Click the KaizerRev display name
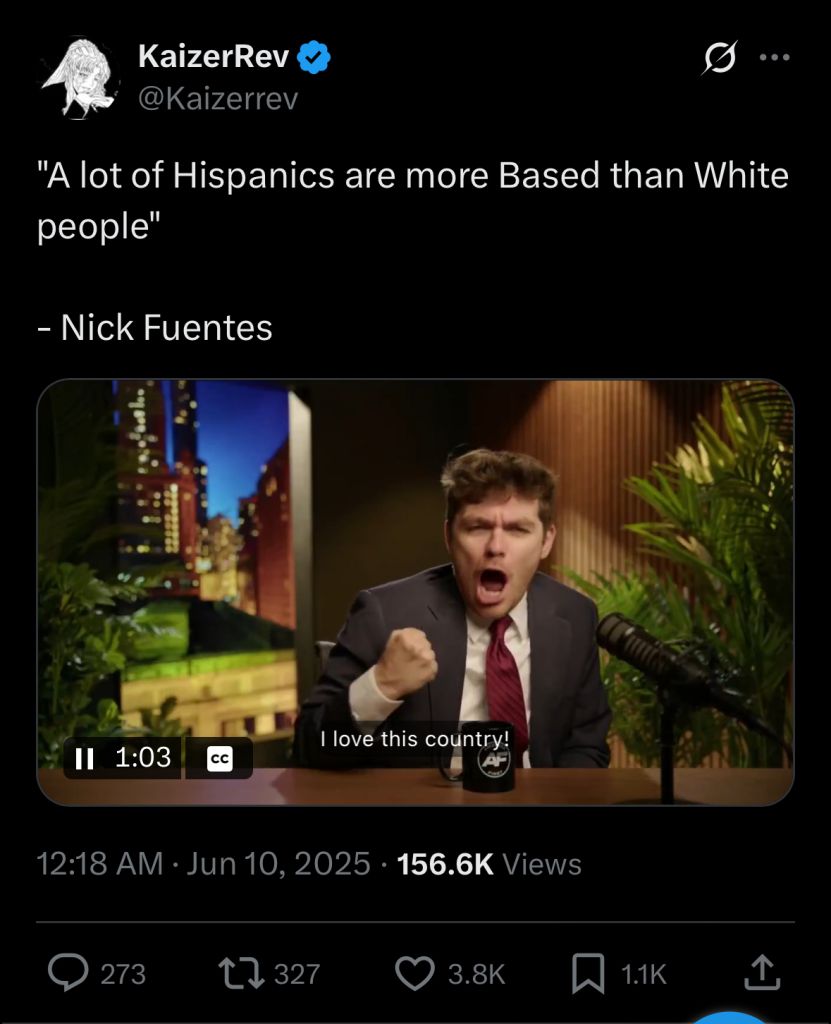The height and width of the screenshot is (1024, 831). [213, 56]
